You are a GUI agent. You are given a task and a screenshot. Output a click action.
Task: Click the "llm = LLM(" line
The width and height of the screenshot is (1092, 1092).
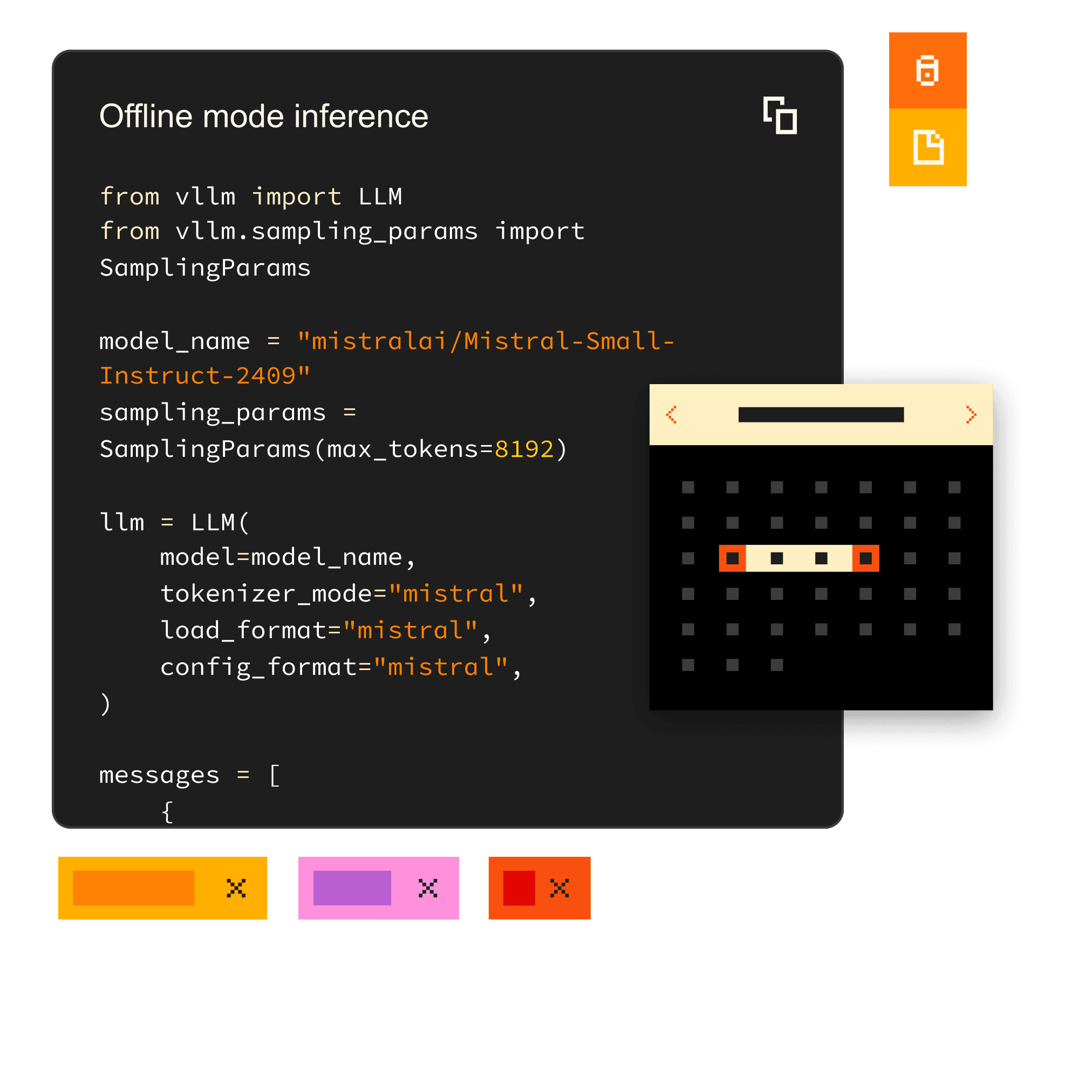pyautogui.click(x=174, y=522)
